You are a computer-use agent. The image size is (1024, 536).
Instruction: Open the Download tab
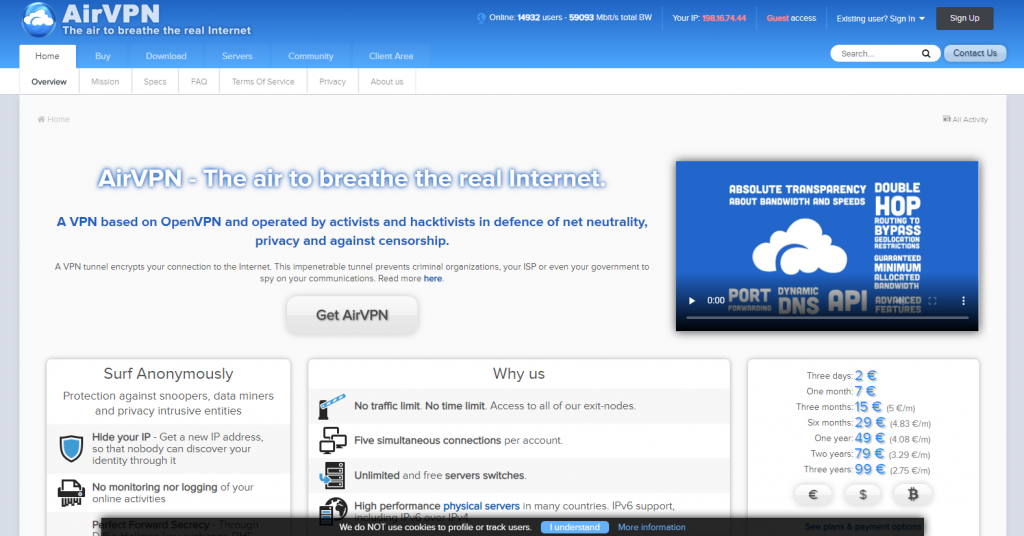coord(166,56)
